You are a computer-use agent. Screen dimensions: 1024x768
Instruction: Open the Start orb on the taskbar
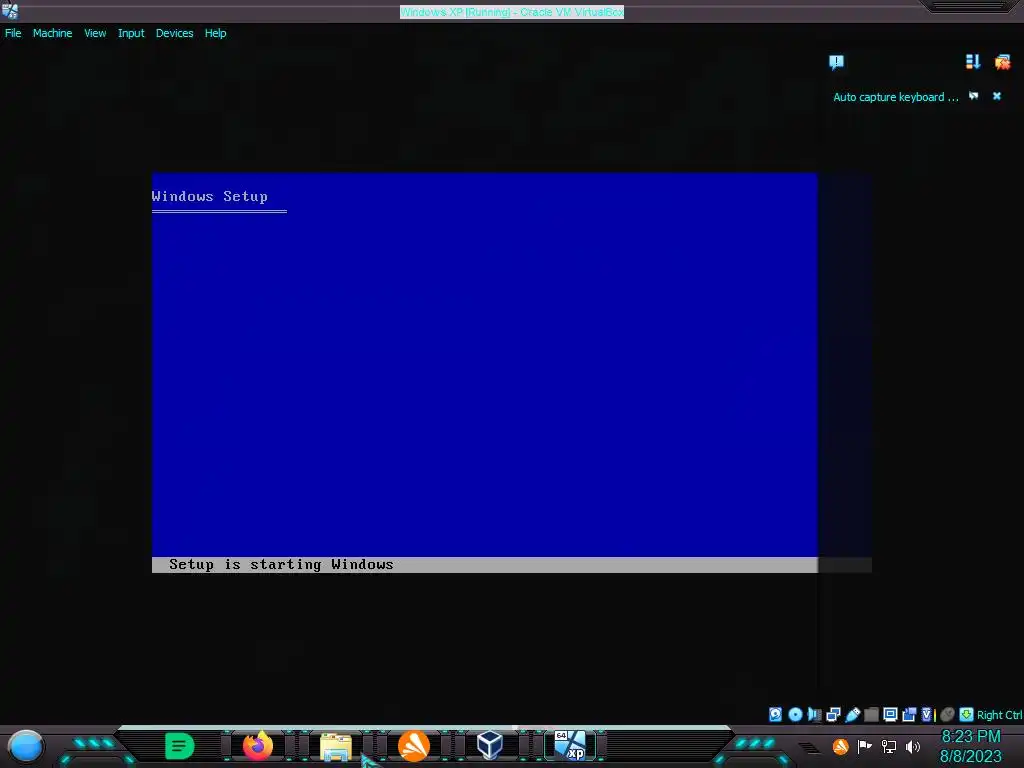pyautogui.click(x=25, y=746)
